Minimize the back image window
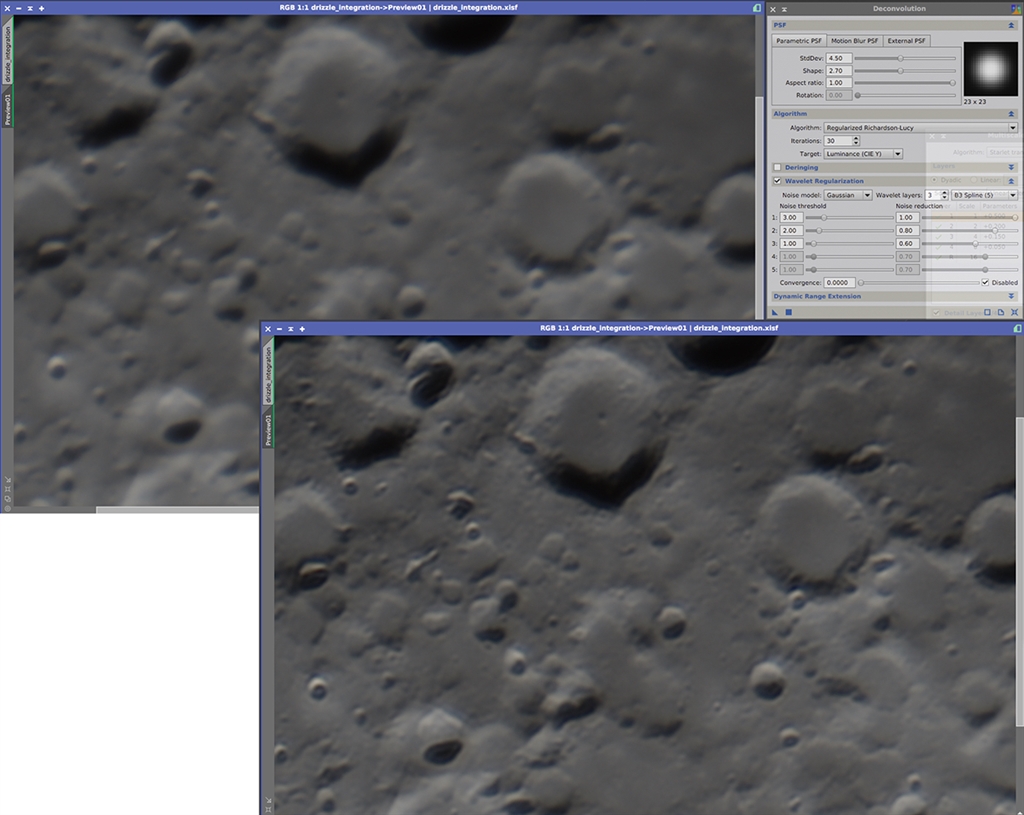 [18, 8]
